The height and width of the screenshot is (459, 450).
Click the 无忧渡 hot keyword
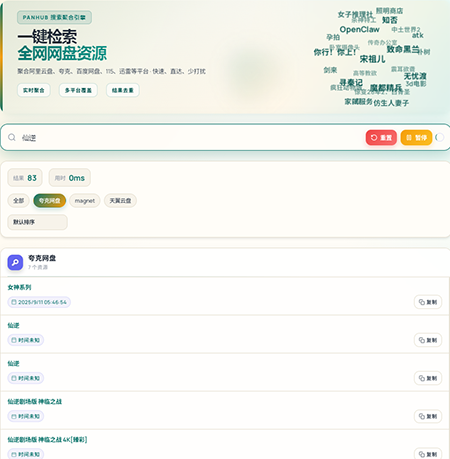pos(415,76)
